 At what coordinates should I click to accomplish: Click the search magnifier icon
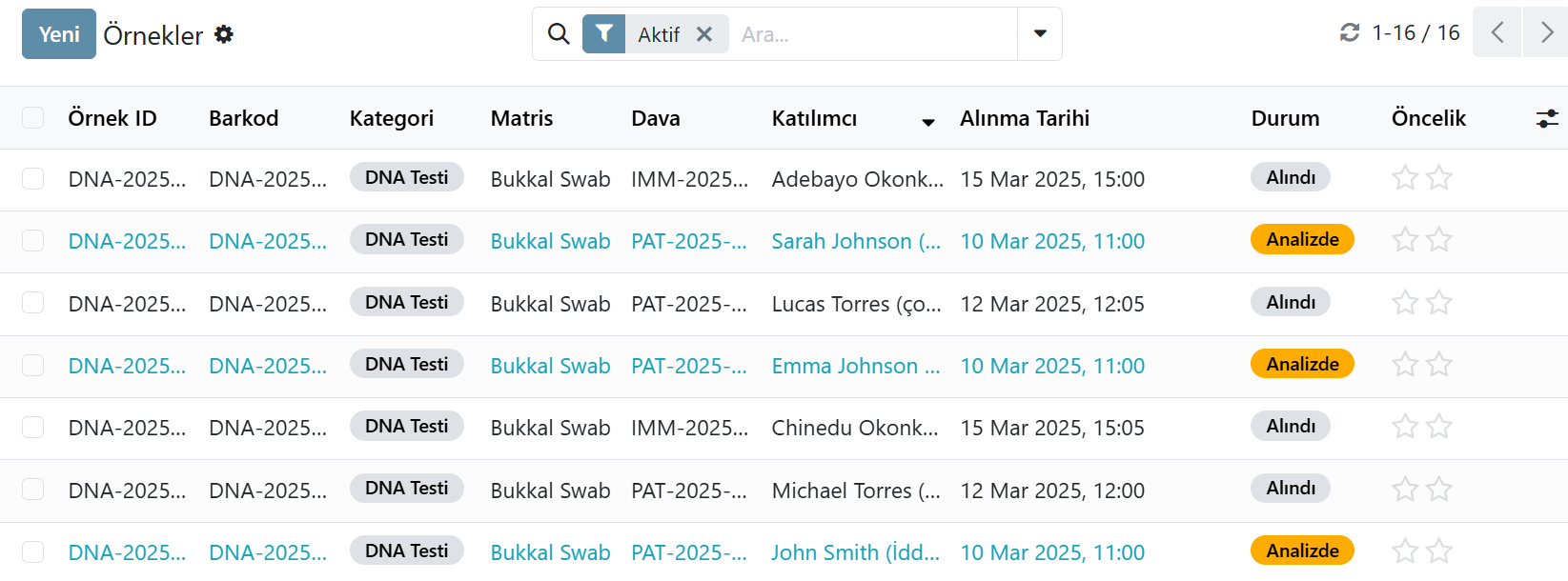559,34
